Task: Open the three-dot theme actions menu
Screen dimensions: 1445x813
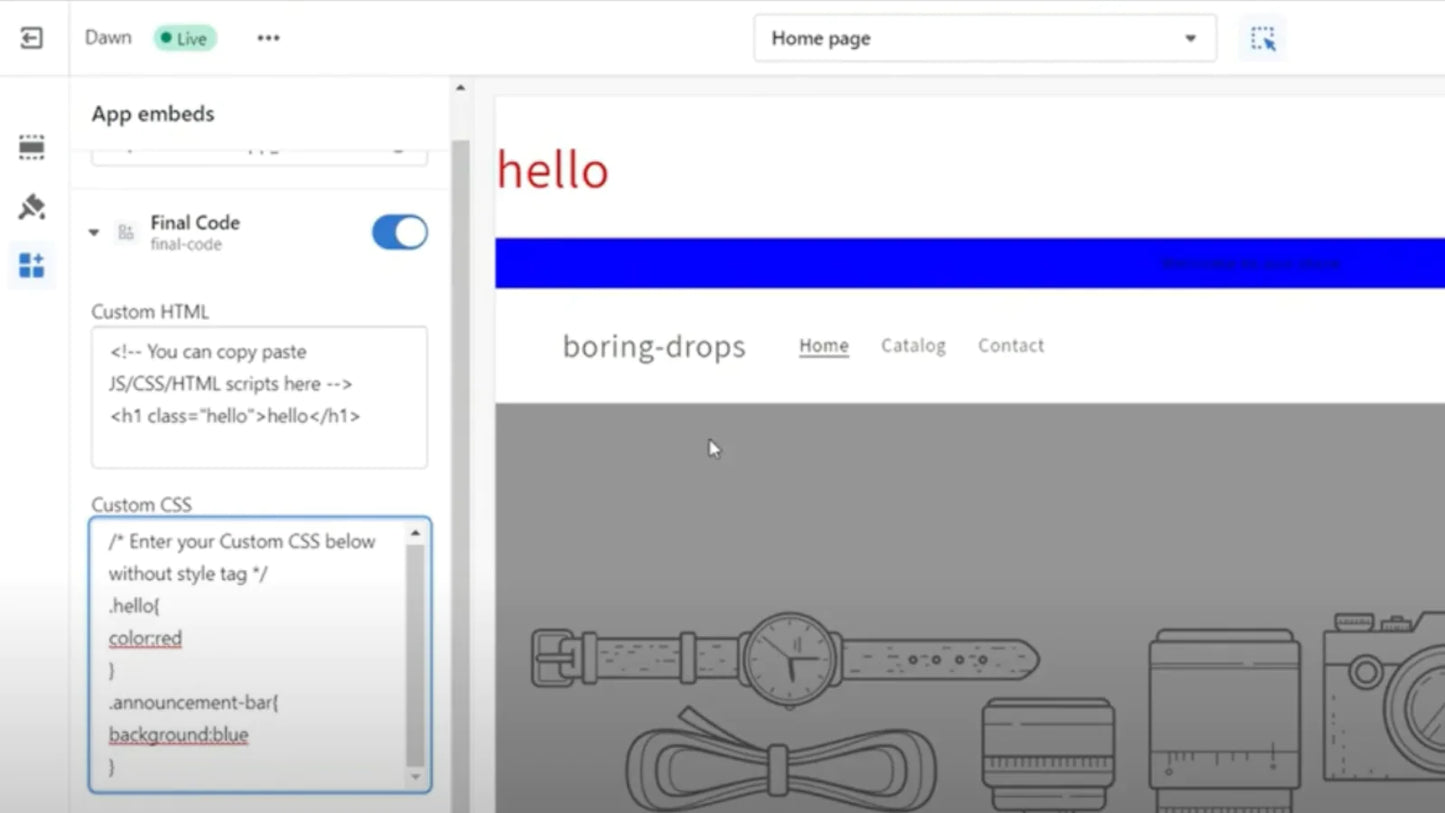Action: [x=268, y=38]
